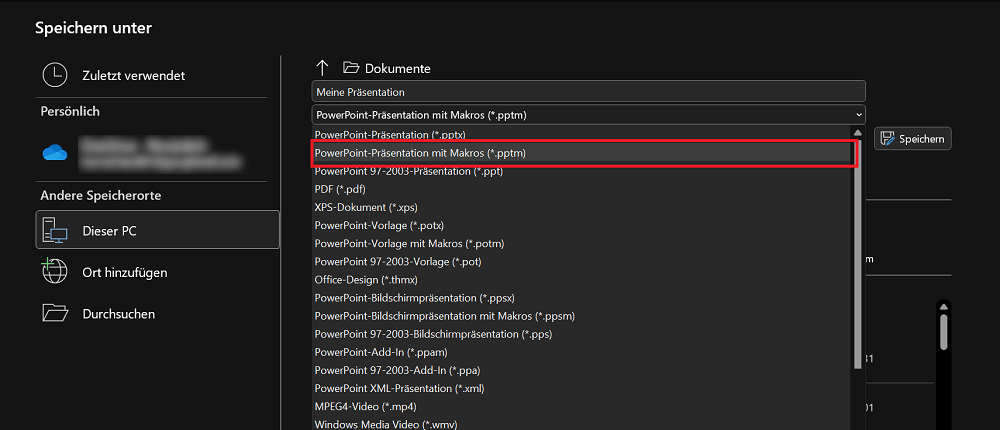Choose PowerPoint-Vorlage (*.potx)
This screenshot has width=1000, height=430.
tap(582, 225)
